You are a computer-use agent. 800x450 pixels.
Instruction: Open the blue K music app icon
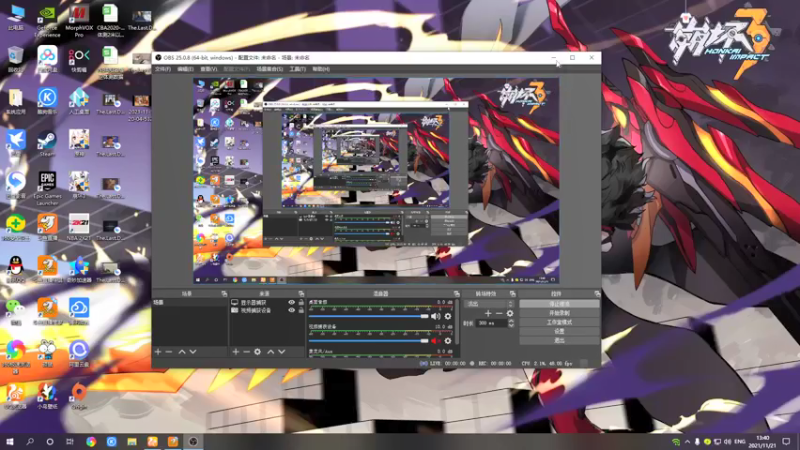(47, 101)
